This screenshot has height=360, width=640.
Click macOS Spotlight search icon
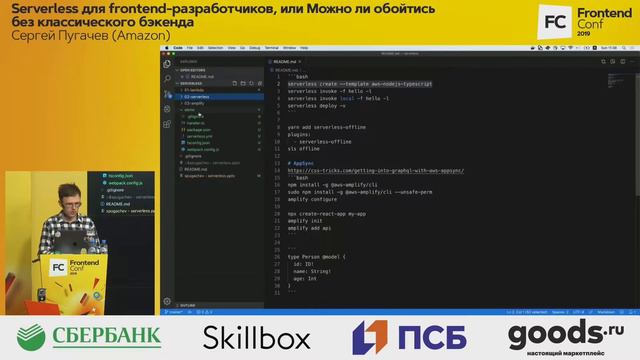624,48
